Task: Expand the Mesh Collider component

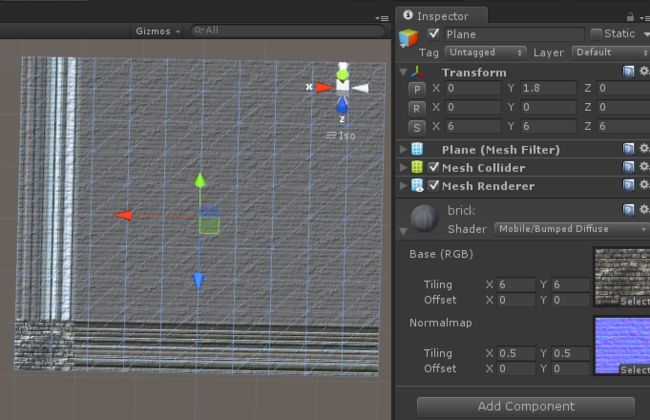Action: [403, 168]
